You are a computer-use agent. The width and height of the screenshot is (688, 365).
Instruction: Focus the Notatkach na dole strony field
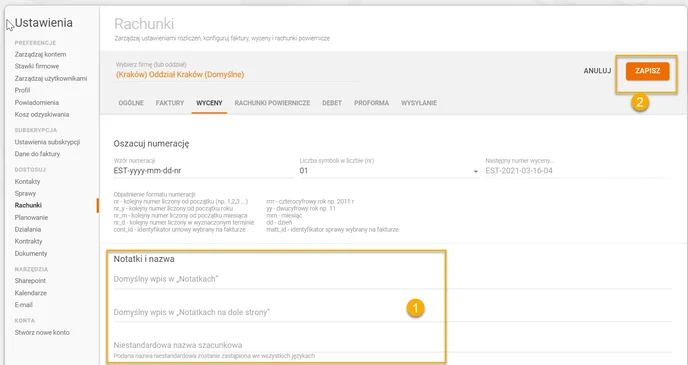pyautogui.click(x=393, y=313)
